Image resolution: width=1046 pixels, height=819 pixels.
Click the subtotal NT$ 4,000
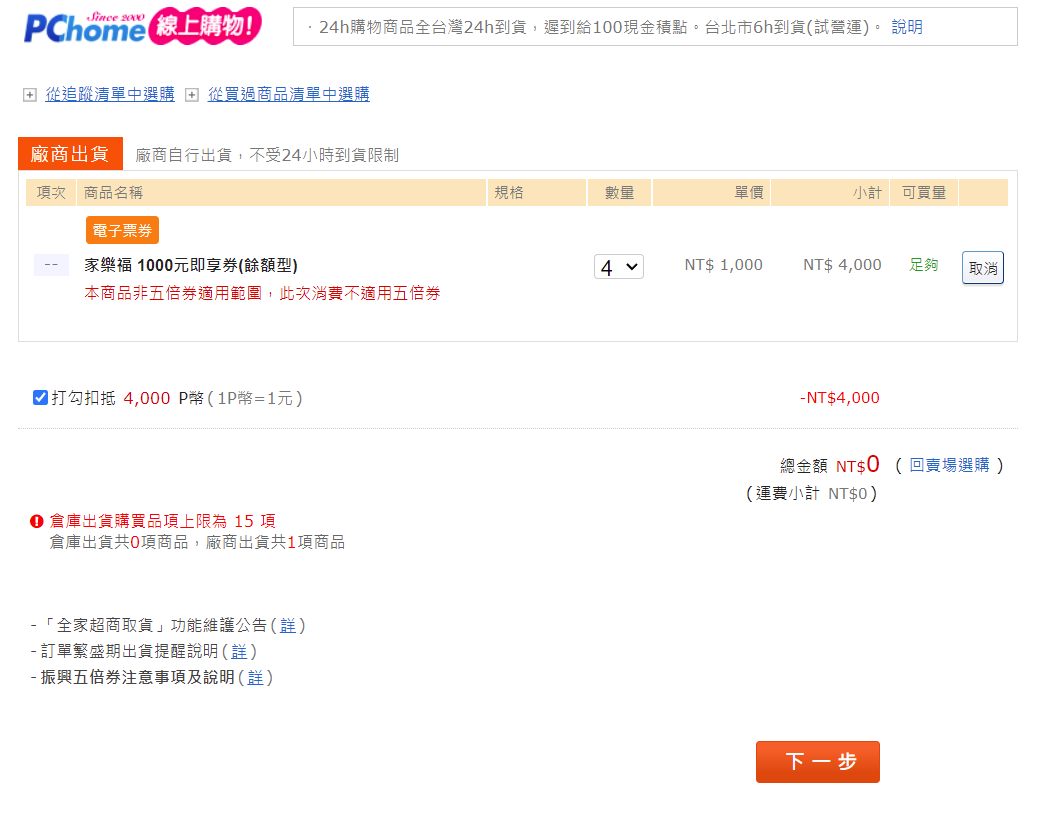pyautogui.click(x=842, y=265)
